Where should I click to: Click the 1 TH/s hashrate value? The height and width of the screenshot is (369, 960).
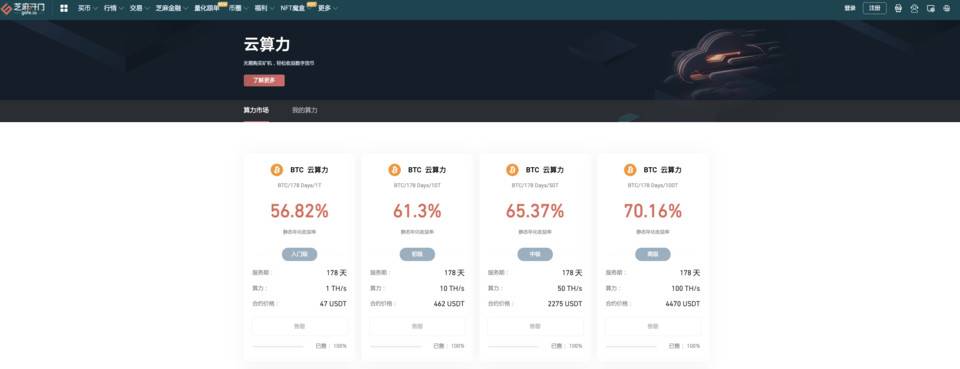[x=336, y=288]
